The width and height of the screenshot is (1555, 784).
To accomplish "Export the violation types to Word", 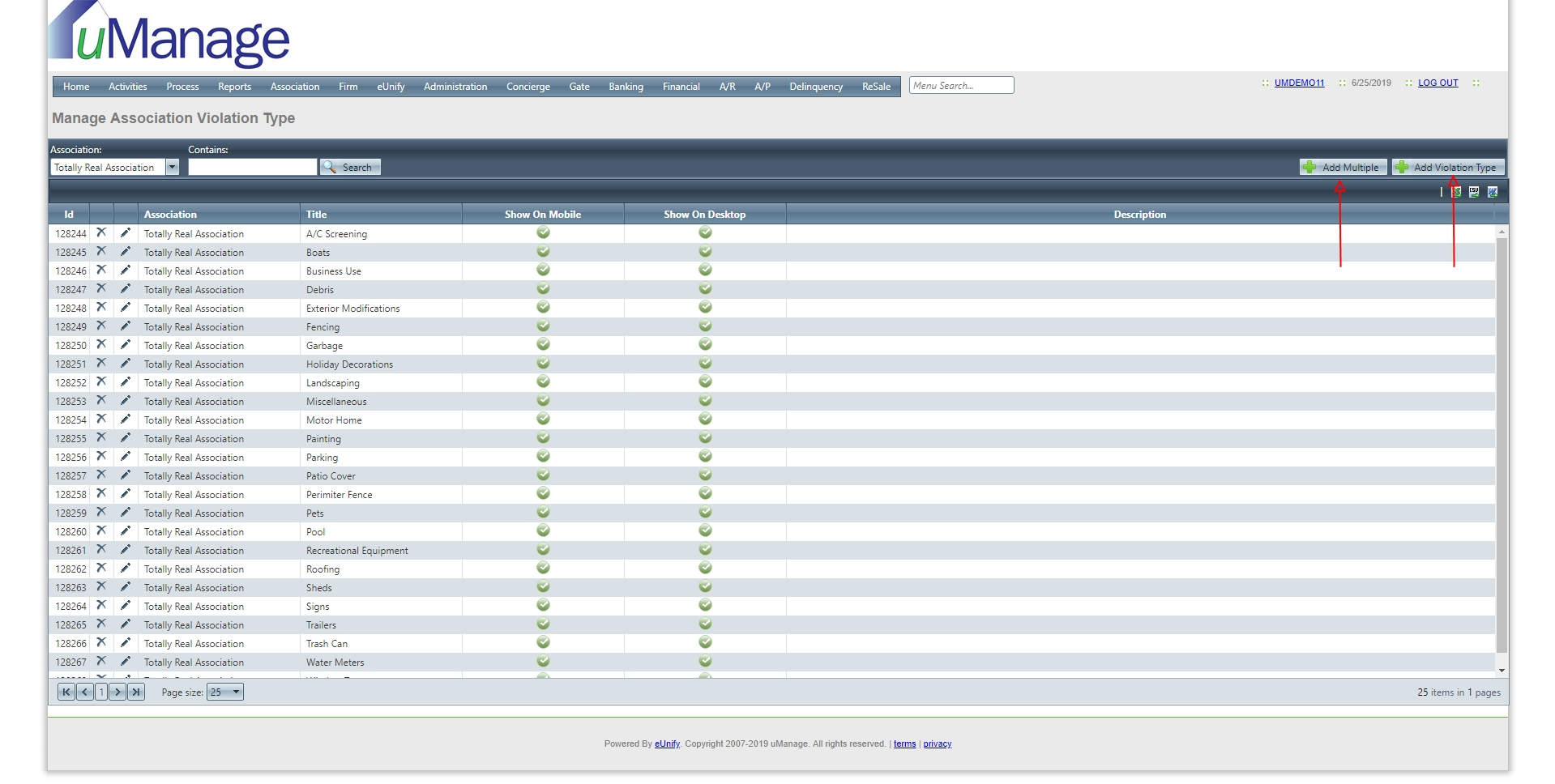I will pos(1493,192).
